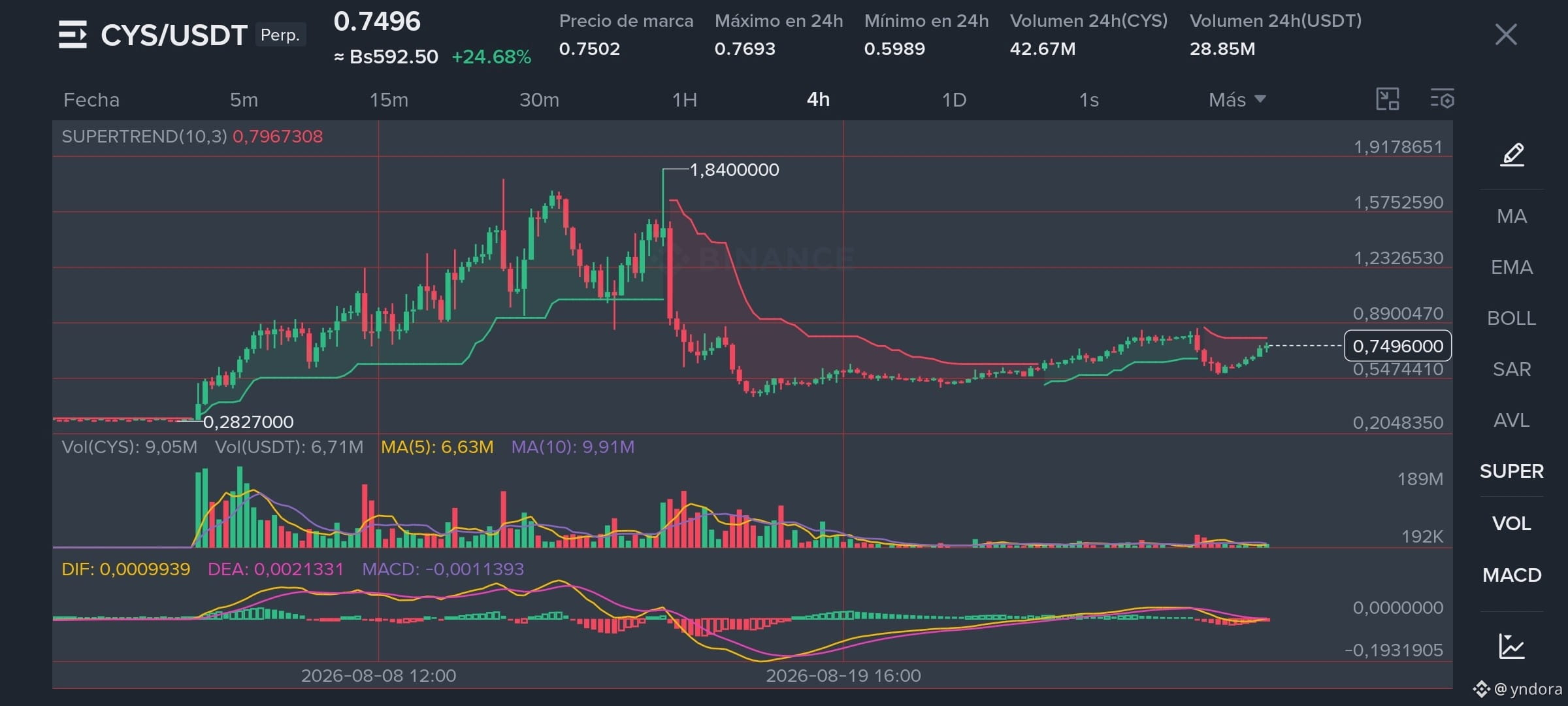The image size is (1568, 706).
Task: Toggle the SAR indicator
Action: click(1512, 369)
